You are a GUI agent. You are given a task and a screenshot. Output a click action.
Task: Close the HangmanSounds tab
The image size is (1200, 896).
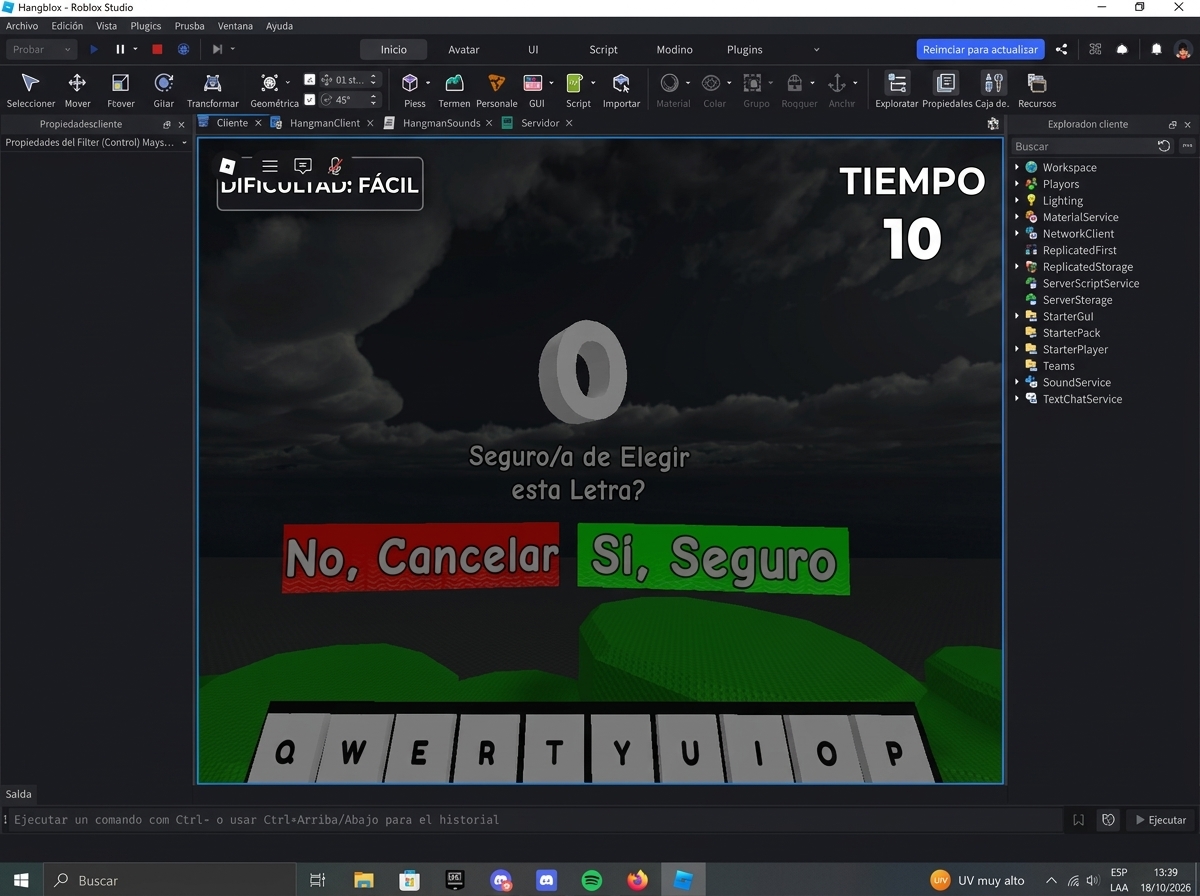click(x=489, y=123)
